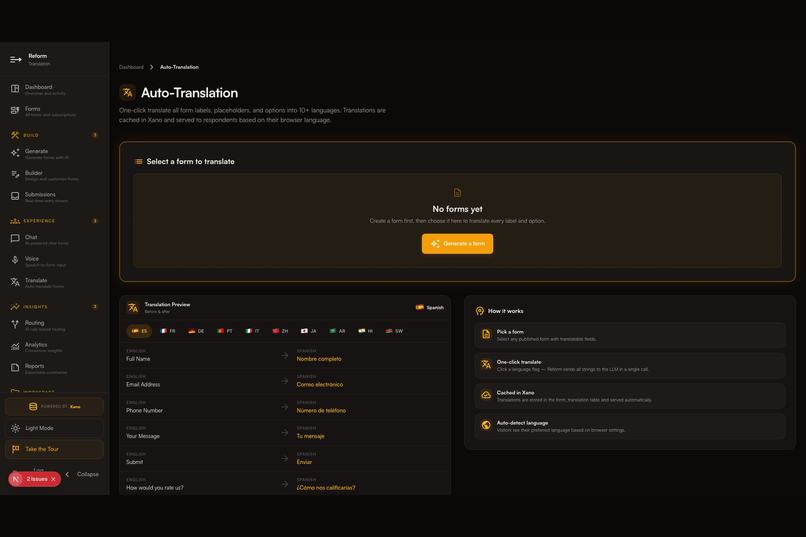Click the Take the Tour button
The width and height of the screenshot is (806, 537).
coord(54,449)
